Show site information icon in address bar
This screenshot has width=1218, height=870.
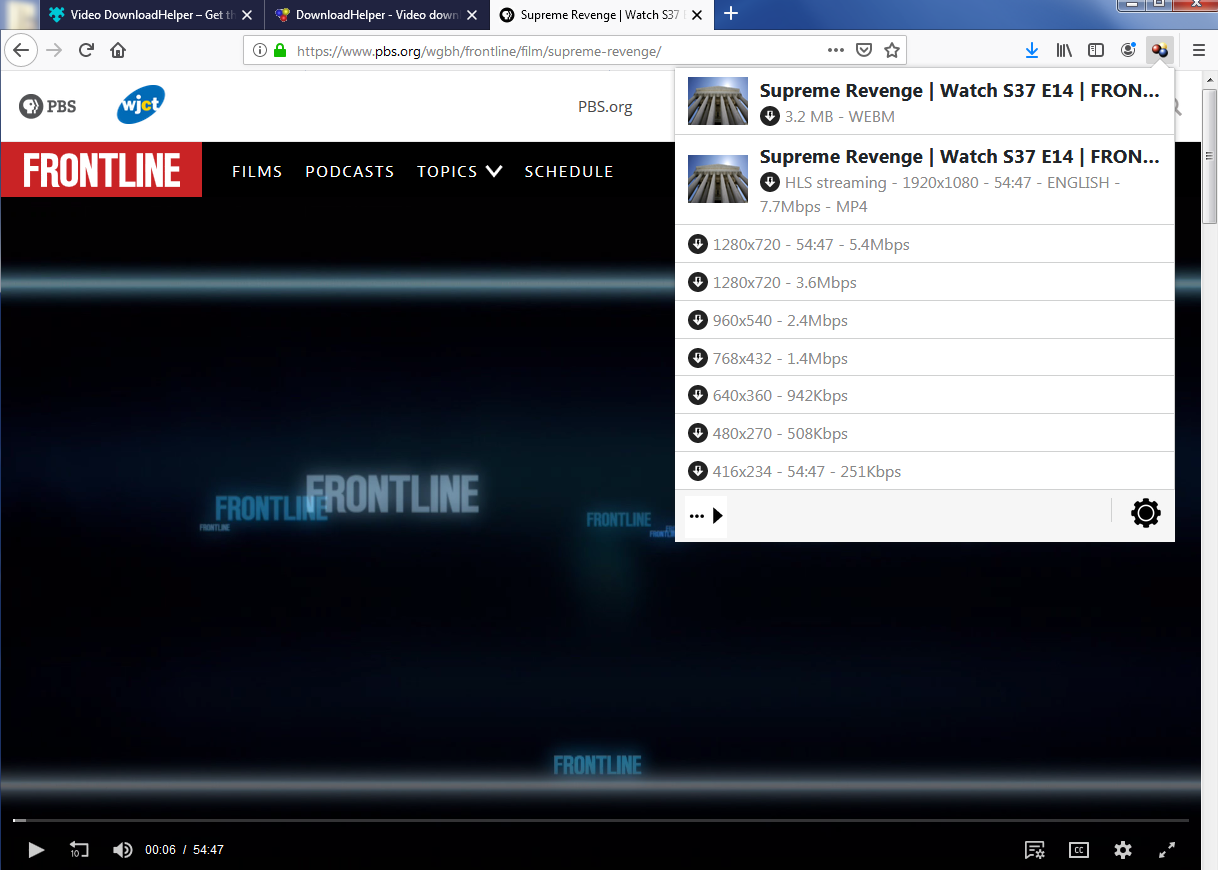[260, 50]
